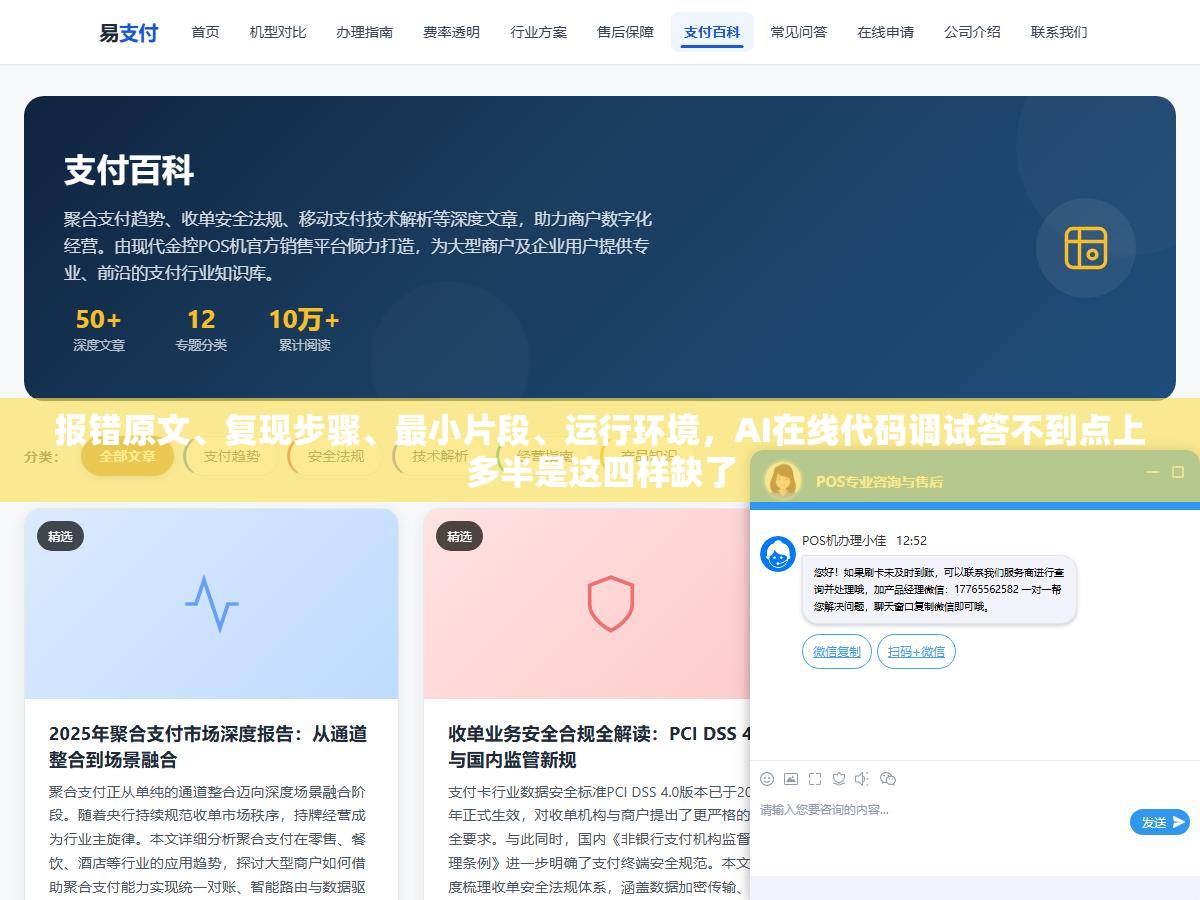The width and height of the screenshot is (1200, 900).
Task: Click the 聚合支付 article summary paragraph
Action: click(x=208, y=838)
